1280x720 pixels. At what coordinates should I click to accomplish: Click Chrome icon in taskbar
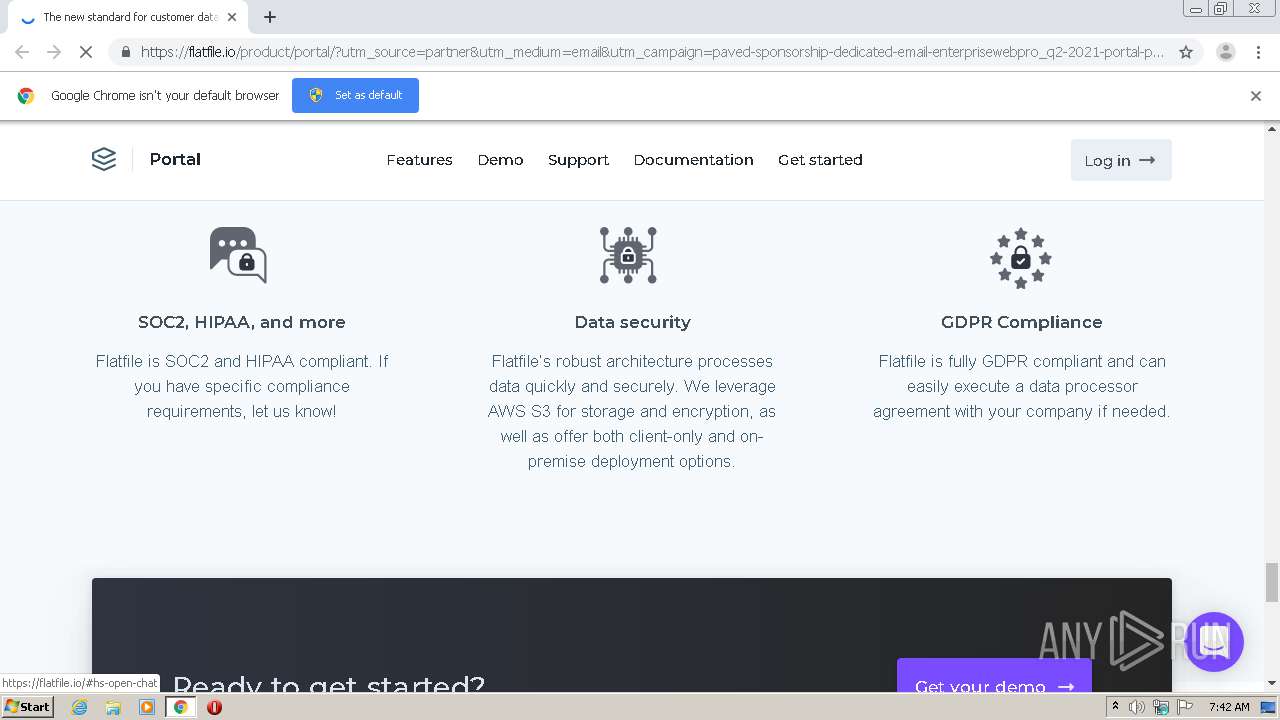180,707
